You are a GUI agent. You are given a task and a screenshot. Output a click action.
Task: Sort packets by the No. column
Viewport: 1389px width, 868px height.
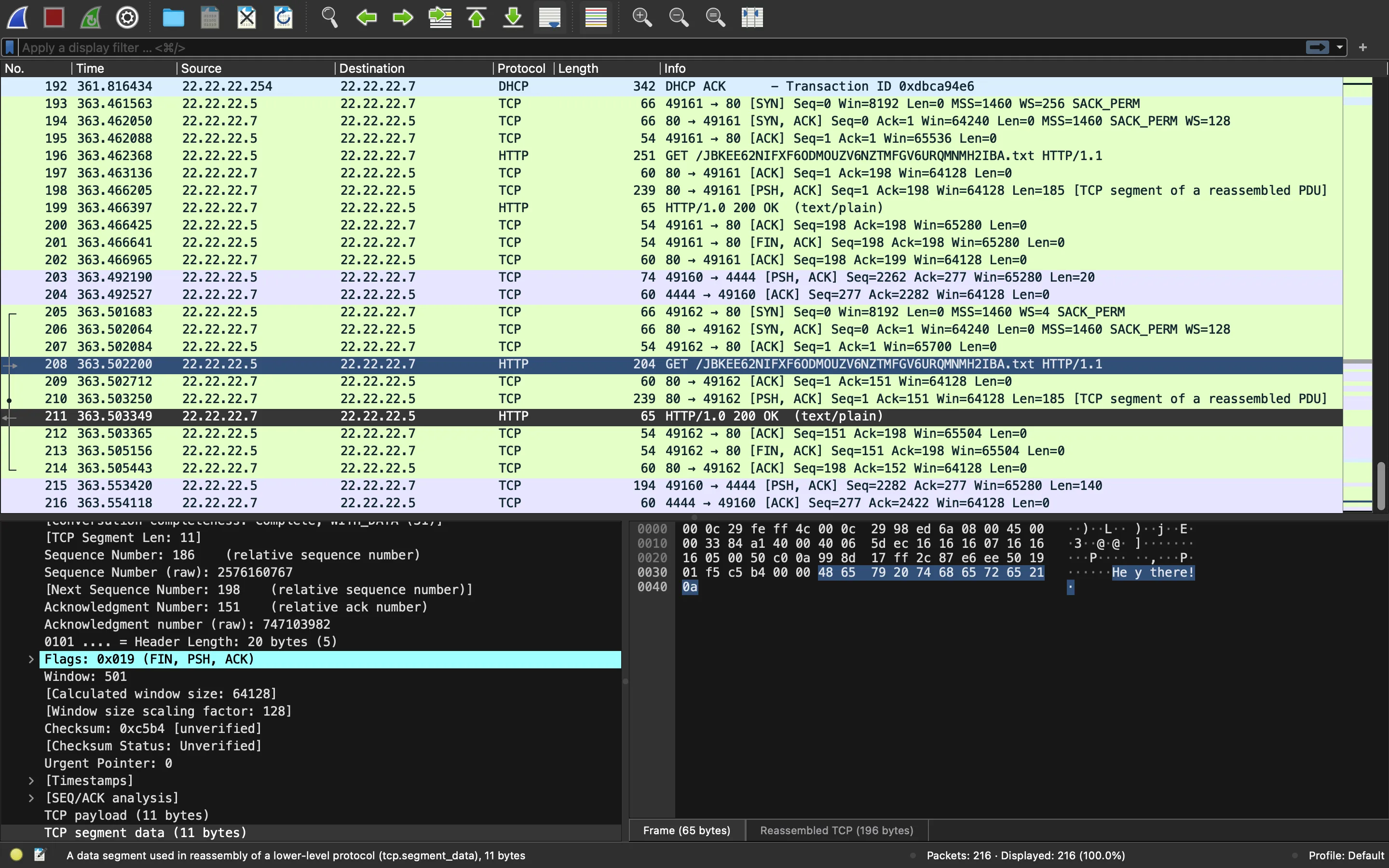point(36,68)
